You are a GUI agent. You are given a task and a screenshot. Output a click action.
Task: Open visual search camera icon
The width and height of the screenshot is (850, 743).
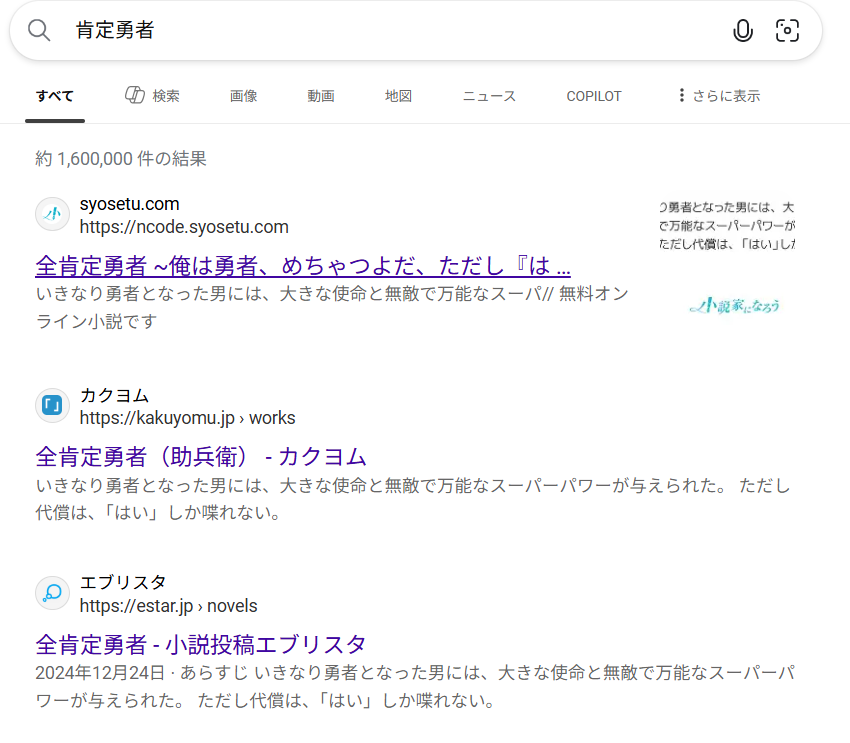pos(788,31)
